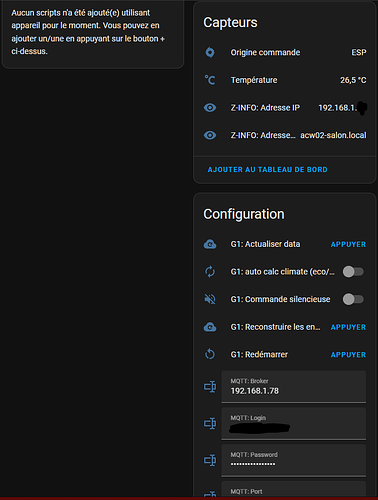Click the G1: Actualiser data label
378x500 pixels.
click(265, 244)
